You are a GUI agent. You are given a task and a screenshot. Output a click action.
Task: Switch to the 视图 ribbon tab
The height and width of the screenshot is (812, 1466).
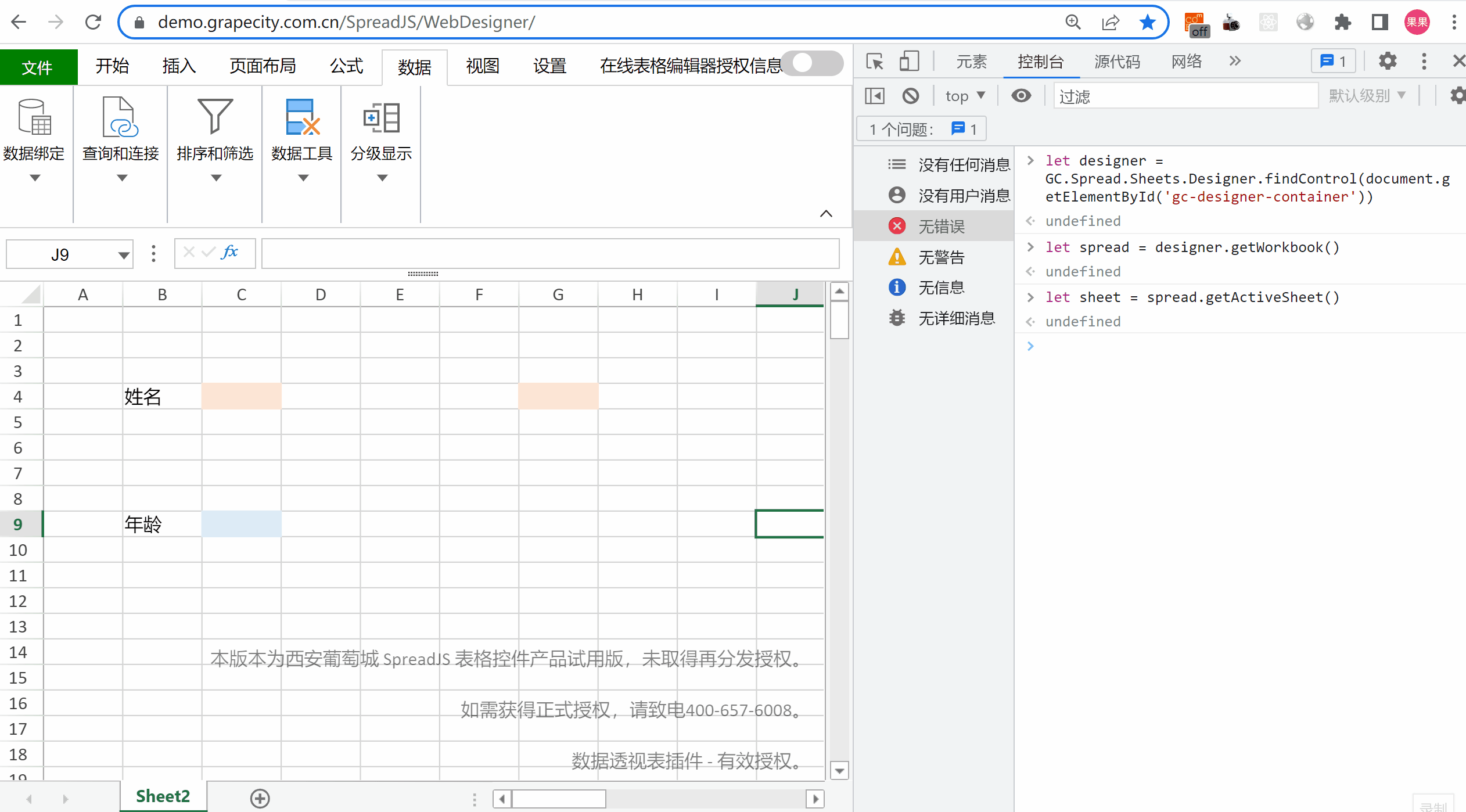(483, 66)
